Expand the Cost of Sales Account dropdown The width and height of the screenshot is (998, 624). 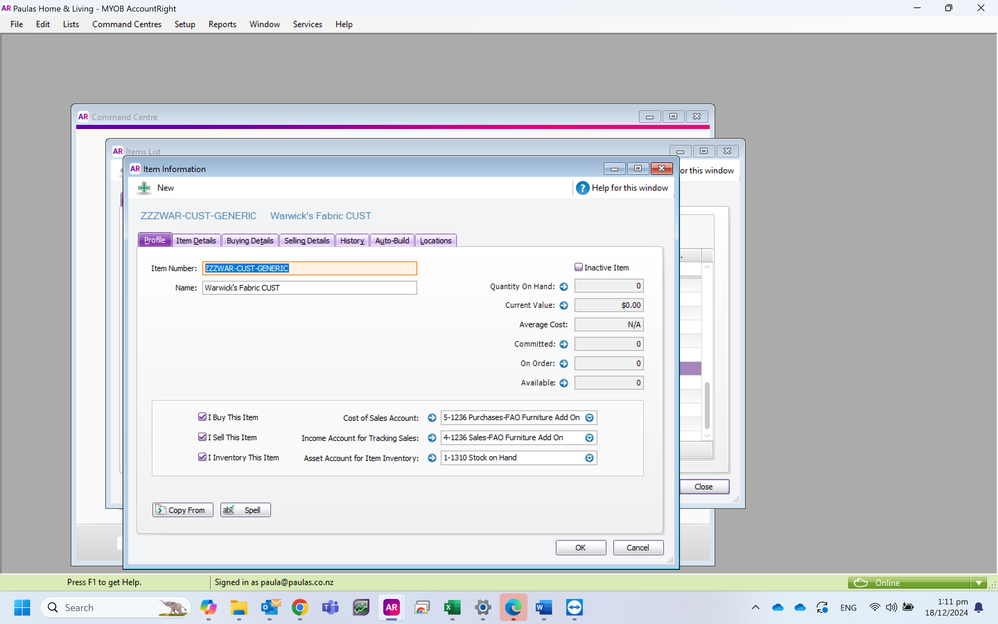[x=590, y=418]
